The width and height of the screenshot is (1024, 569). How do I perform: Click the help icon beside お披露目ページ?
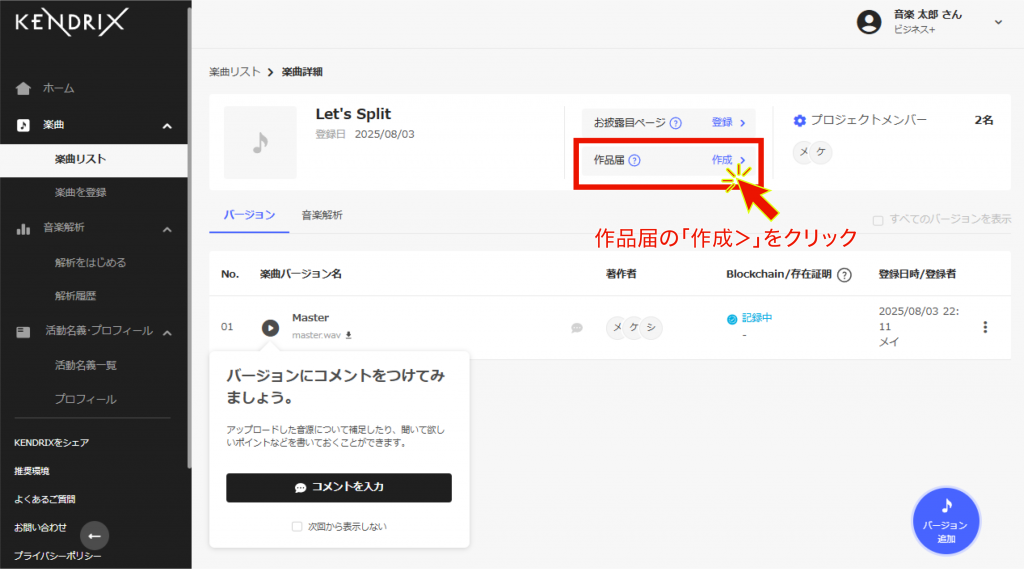[x=676, y=123]
